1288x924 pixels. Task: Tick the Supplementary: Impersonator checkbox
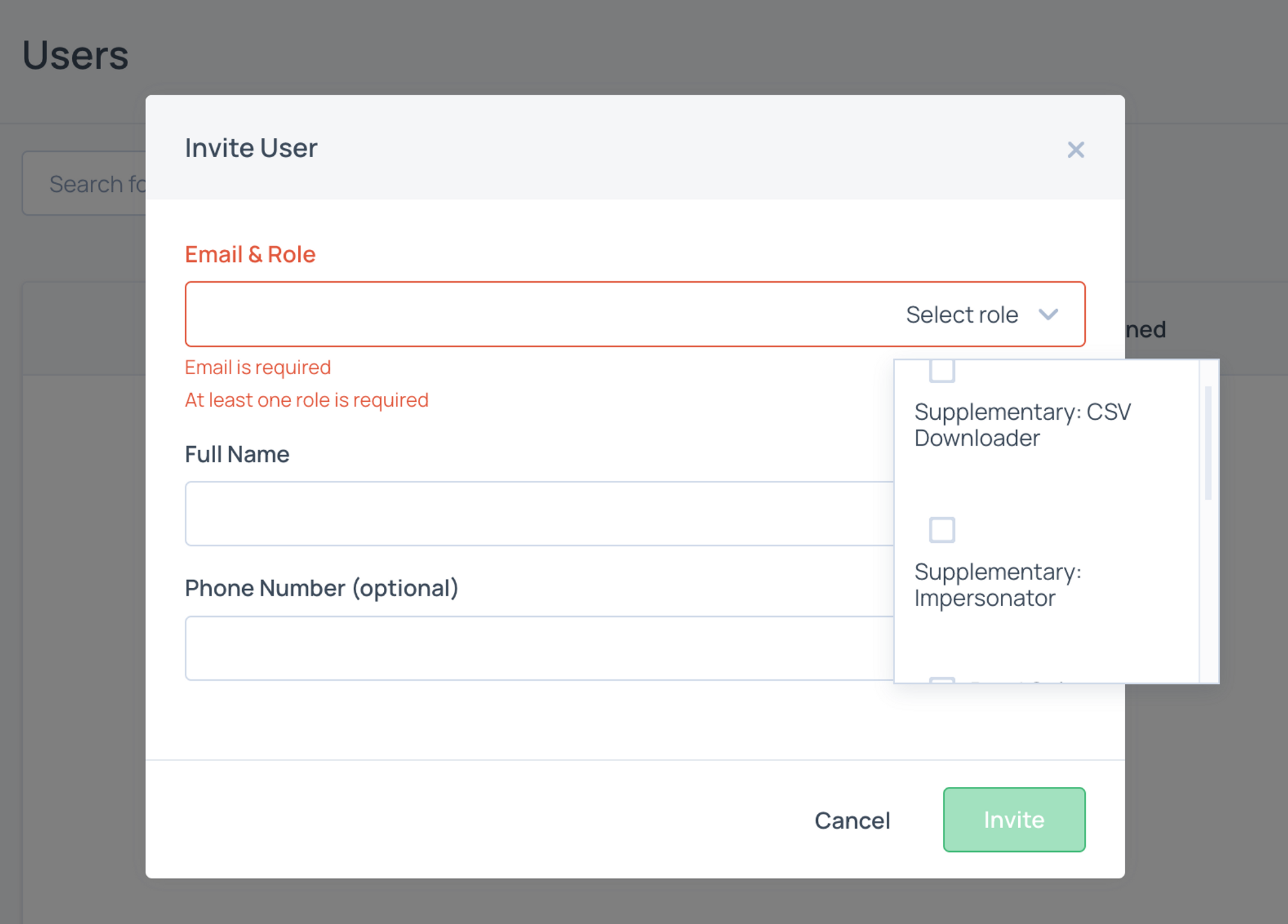pos(942,530)
